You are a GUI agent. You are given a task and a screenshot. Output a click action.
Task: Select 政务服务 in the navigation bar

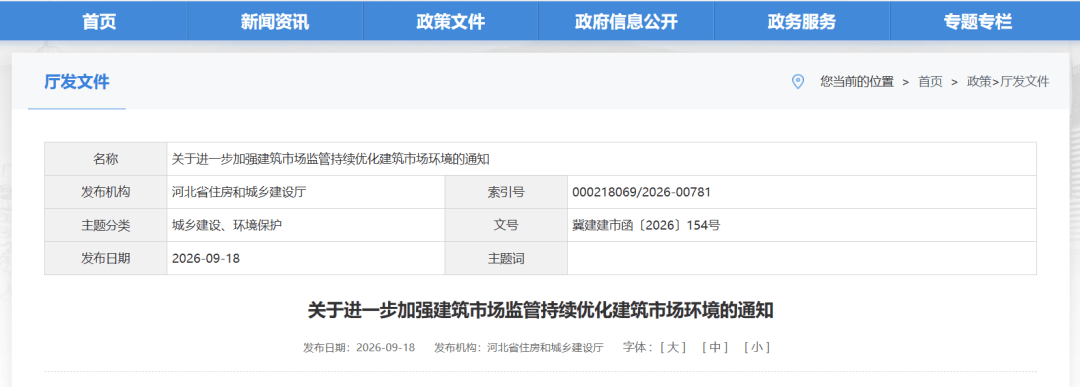pyautogui.click(x=802, y=21)
